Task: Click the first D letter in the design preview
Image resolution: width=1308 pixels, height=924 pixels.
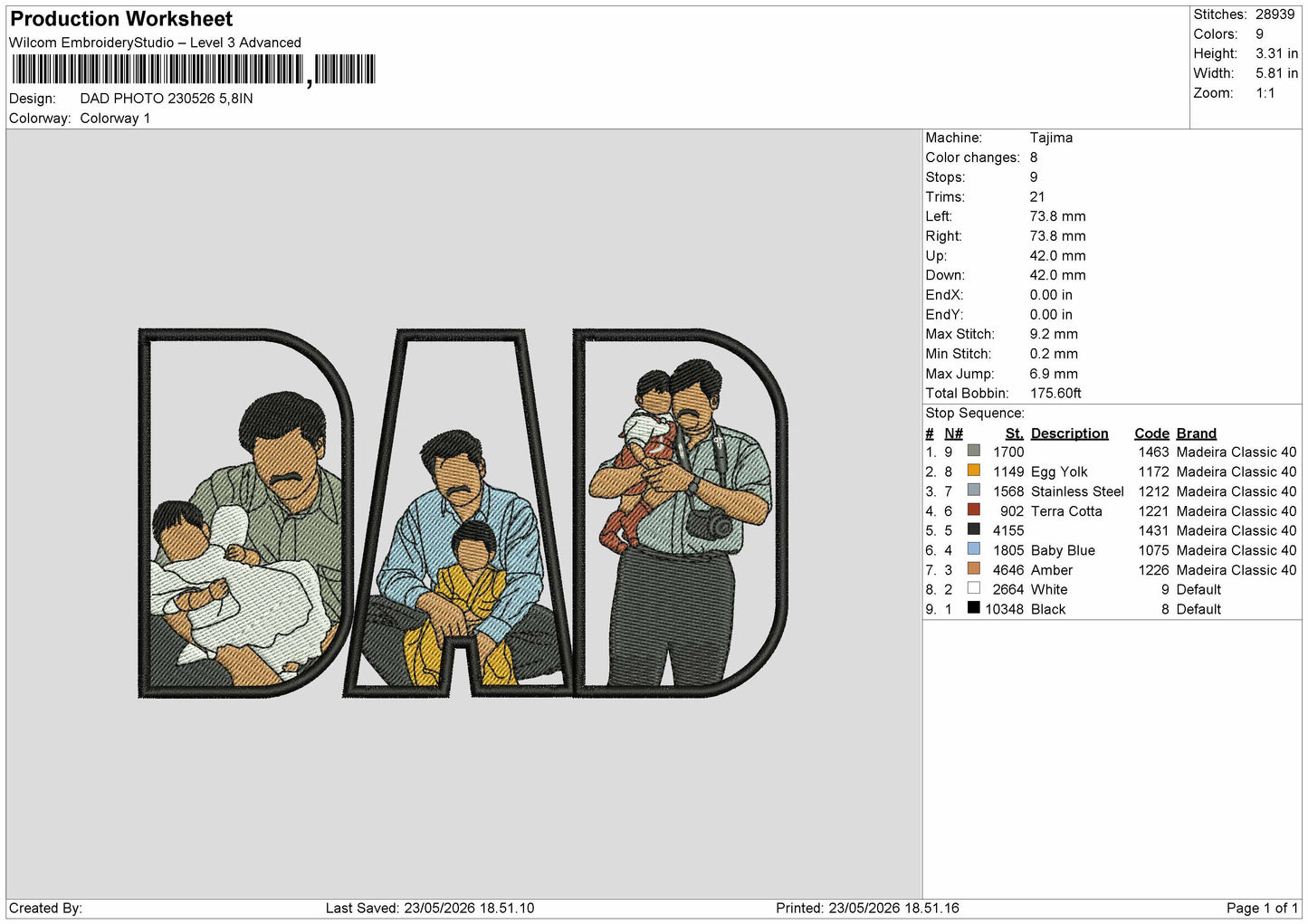Action: point(244,513)
